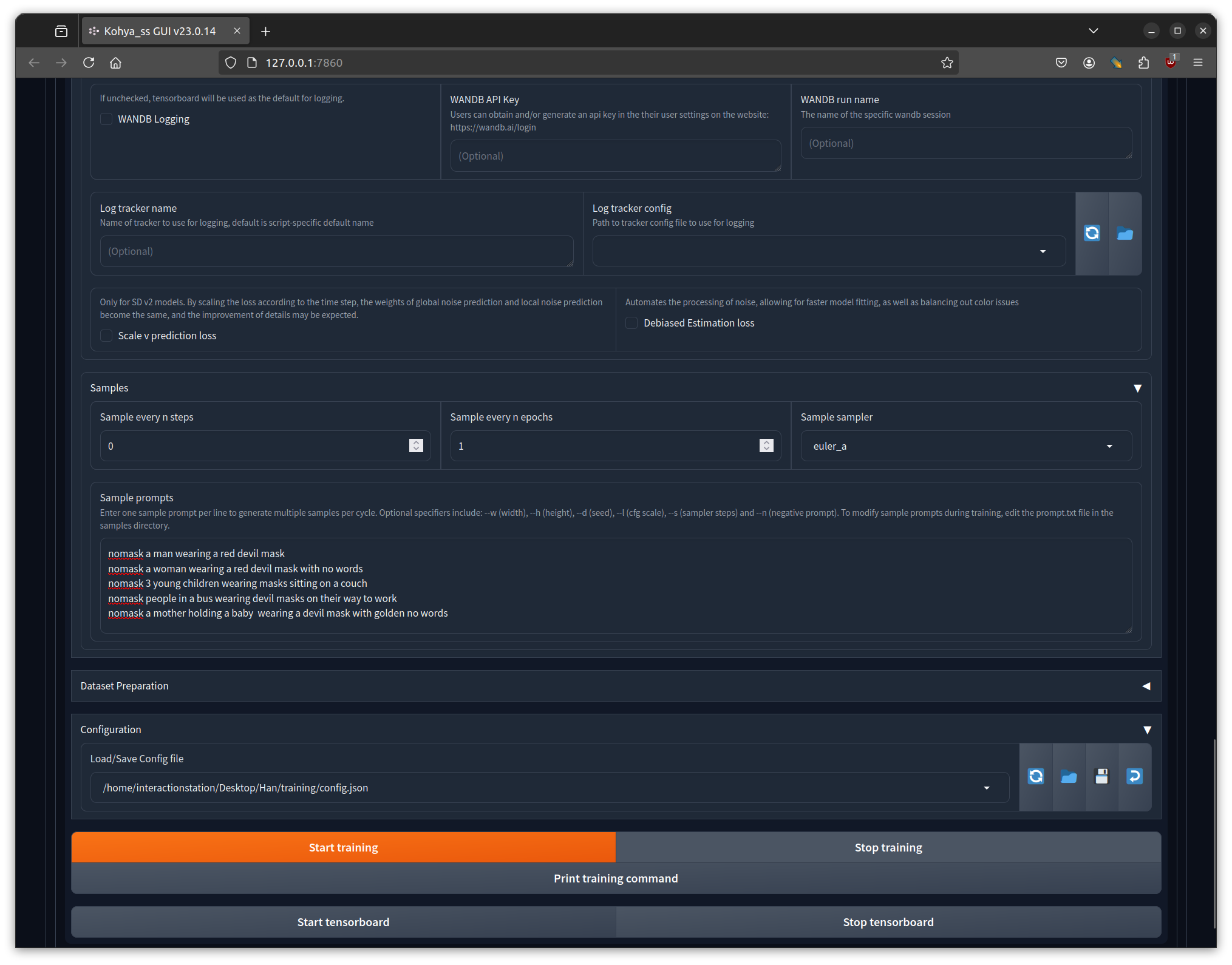
Task: Open the Firefox hamburger menu
Action: pyautogui.click(x=1198, y=63)
